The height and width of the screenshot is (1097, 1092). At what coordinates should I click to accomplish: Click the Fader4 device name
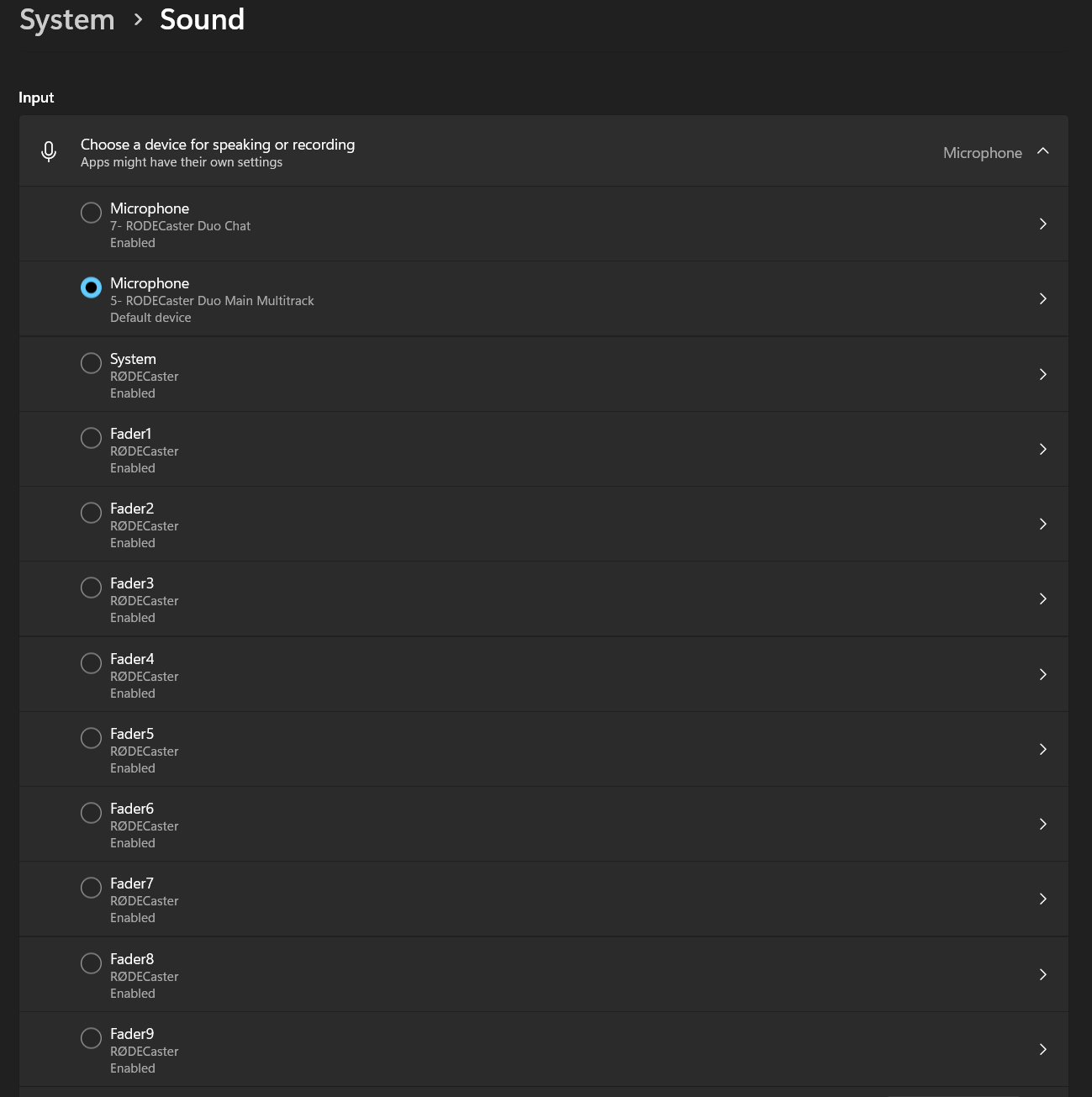coord(132,659)
